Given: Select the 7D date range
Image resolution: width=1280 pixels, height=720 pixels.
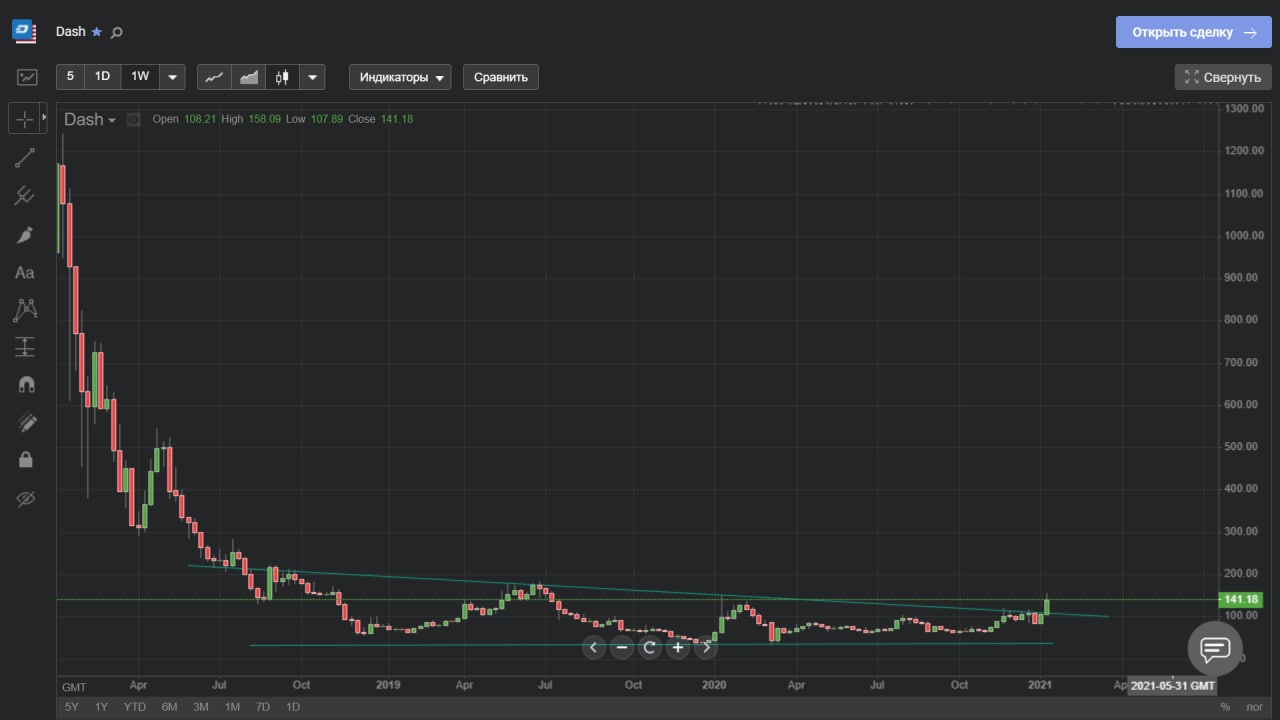Looking at the screenshot, I should pyautogui.click(x=263, y=707).
